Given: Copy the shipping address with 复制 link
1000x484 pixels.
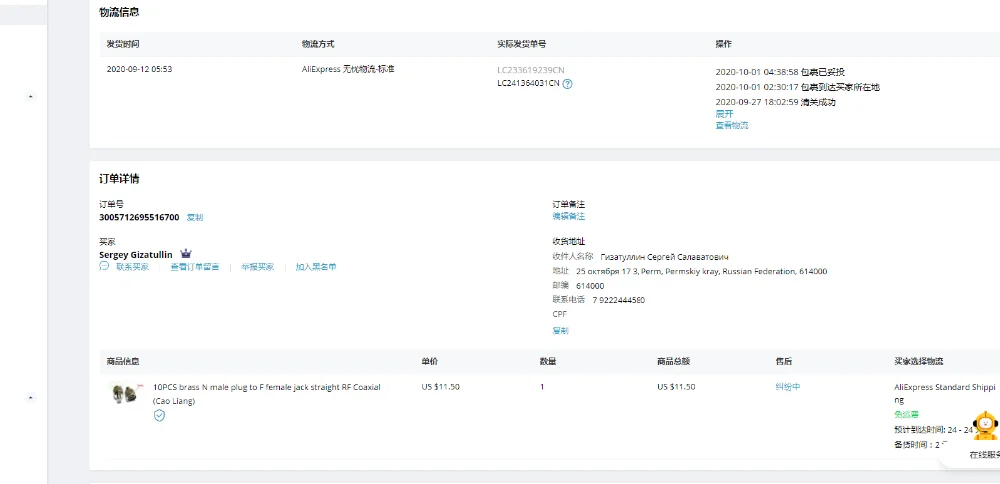Looking at the screenshot, I should [x=560, y=330].
